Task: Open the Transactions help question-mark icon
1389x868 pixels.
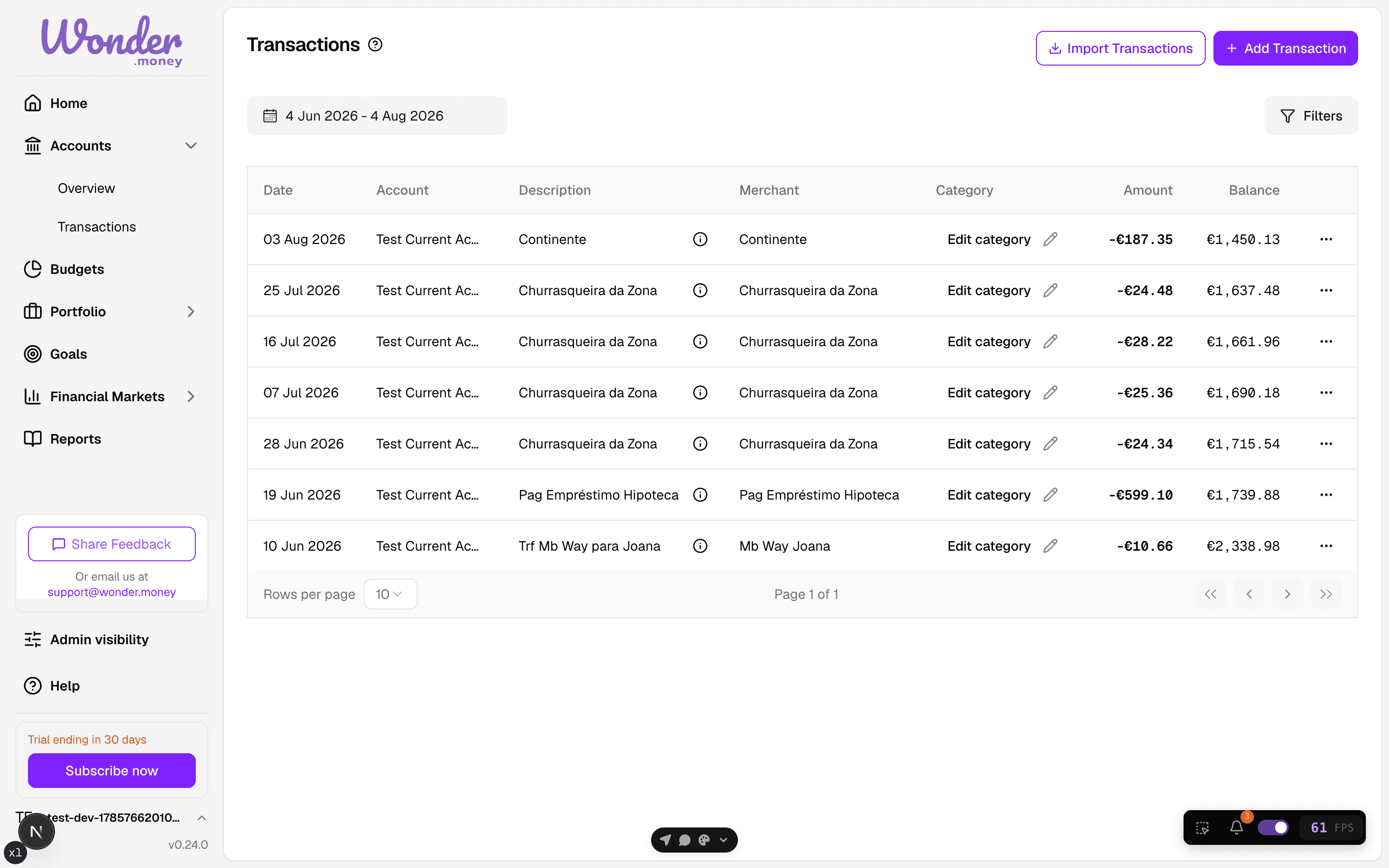Action: tap(375, 45)
